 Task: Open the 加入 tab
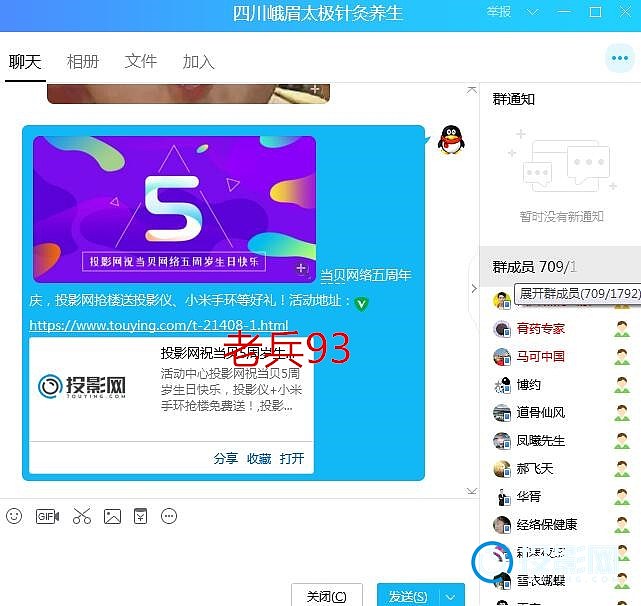click(x=199, y=61)
